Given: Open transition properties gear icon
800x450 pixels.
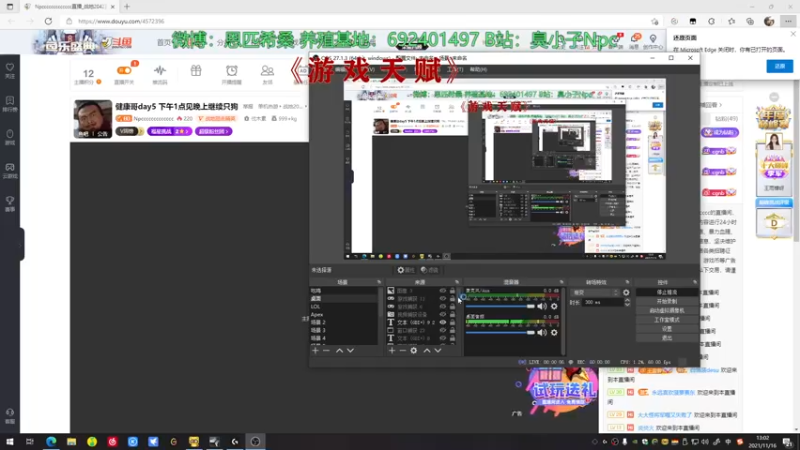Looking at the screenshot, I should [626, 293].
